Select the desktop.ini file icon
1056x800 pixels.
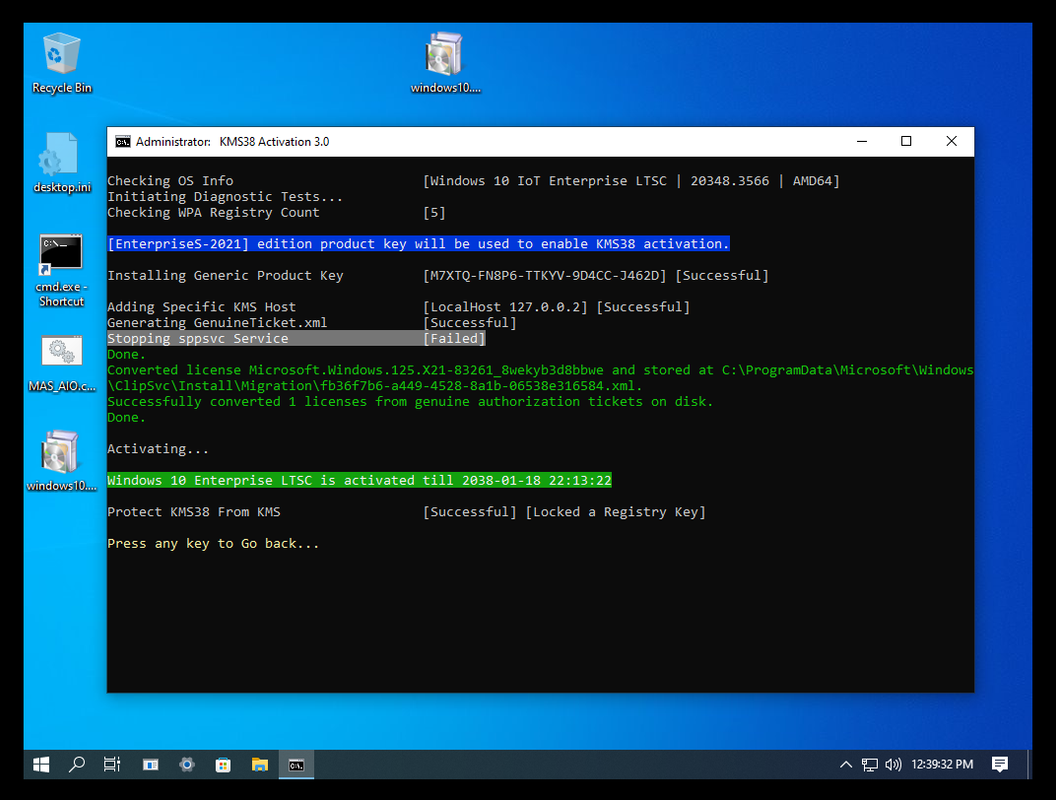(61, 162)
